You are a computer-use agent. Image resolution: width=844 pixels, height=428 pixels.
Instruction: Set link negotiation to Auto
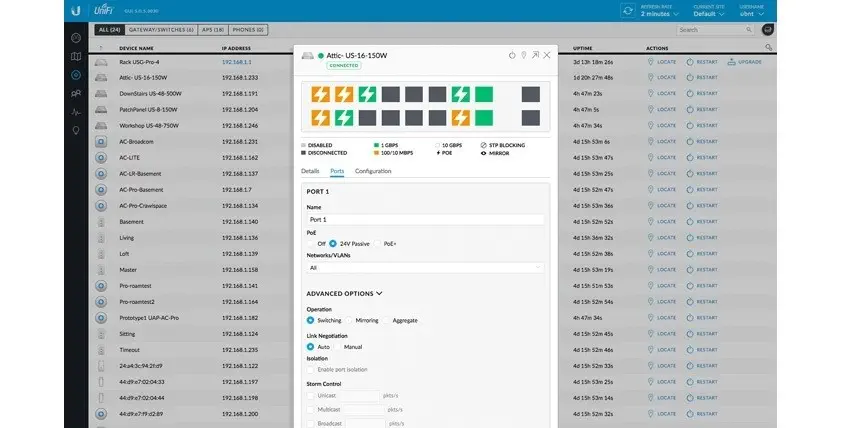click(311, 347)
